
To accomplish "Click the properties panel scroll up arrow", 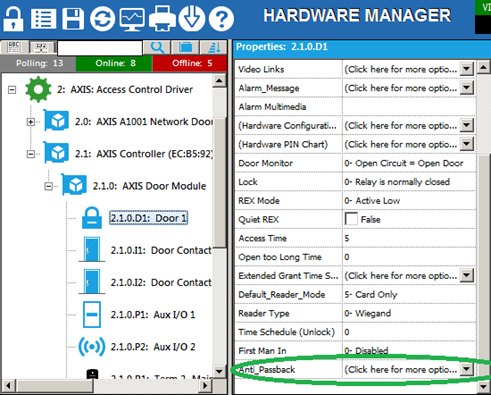I will (483, 68).
